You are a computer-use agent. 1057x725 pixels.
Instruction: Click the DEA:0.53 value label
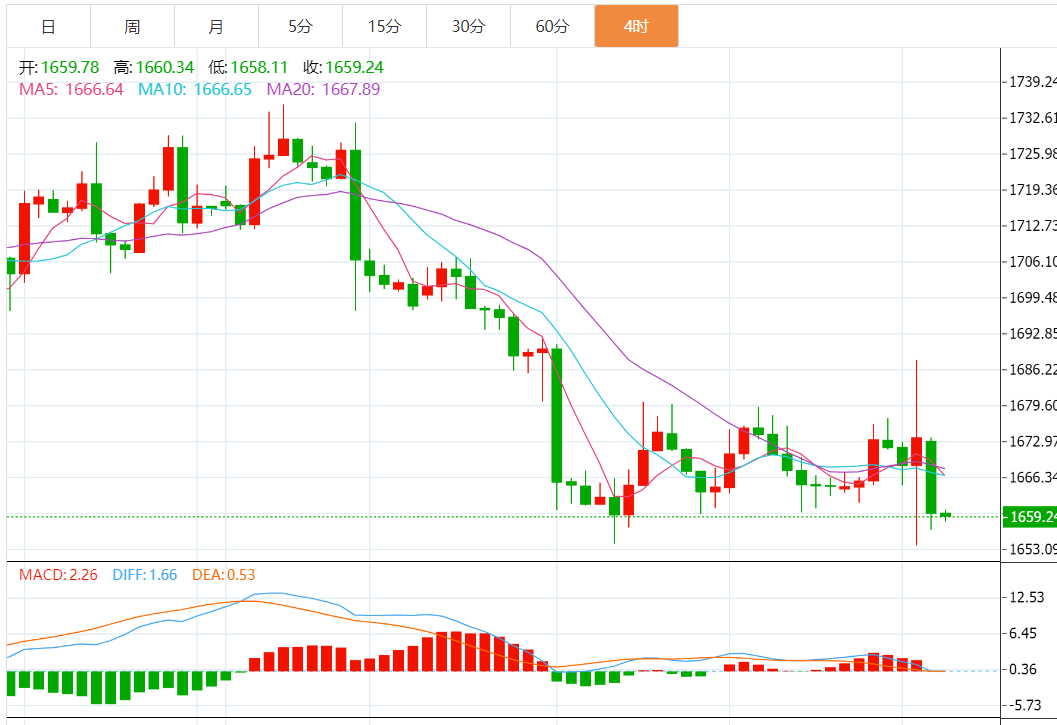224,575
